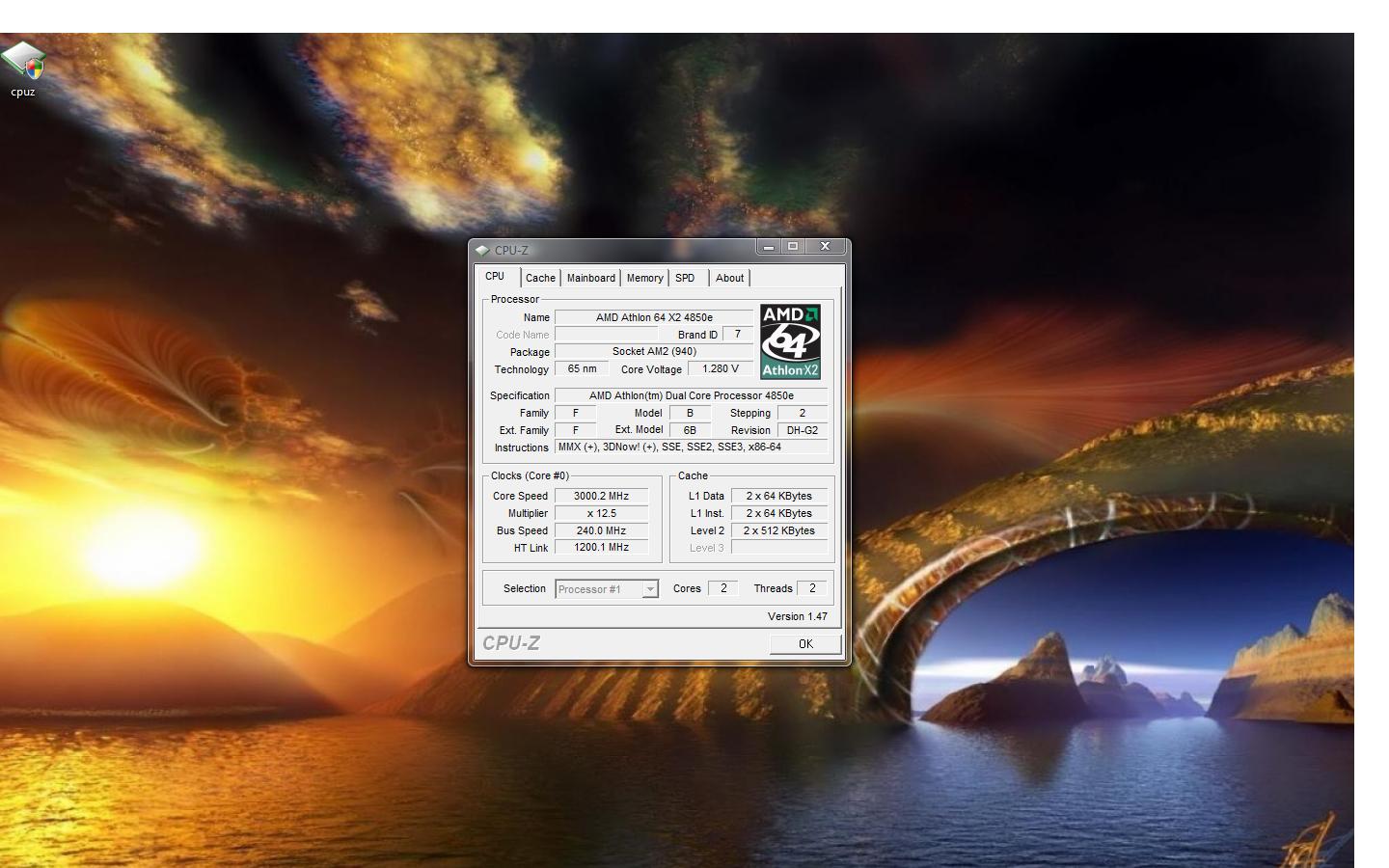Screen dimensions: 1389x868
Task: Click the Cores count value 2
Action: pyautogui.click(x=723, y=588)
